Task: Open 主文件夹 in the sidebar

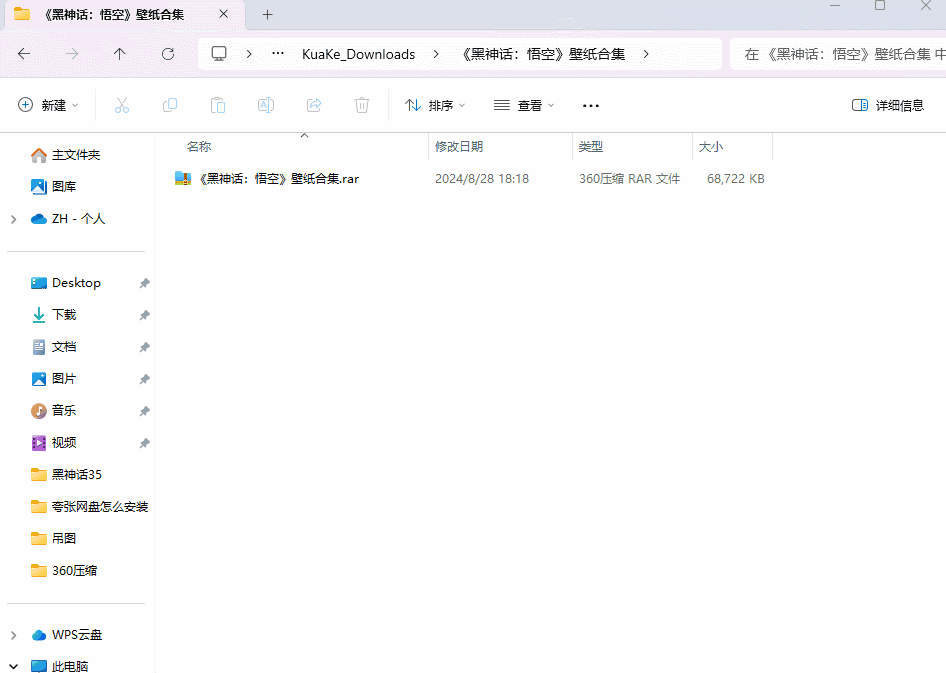Action: pyautogui.click(x=65, y=155)
